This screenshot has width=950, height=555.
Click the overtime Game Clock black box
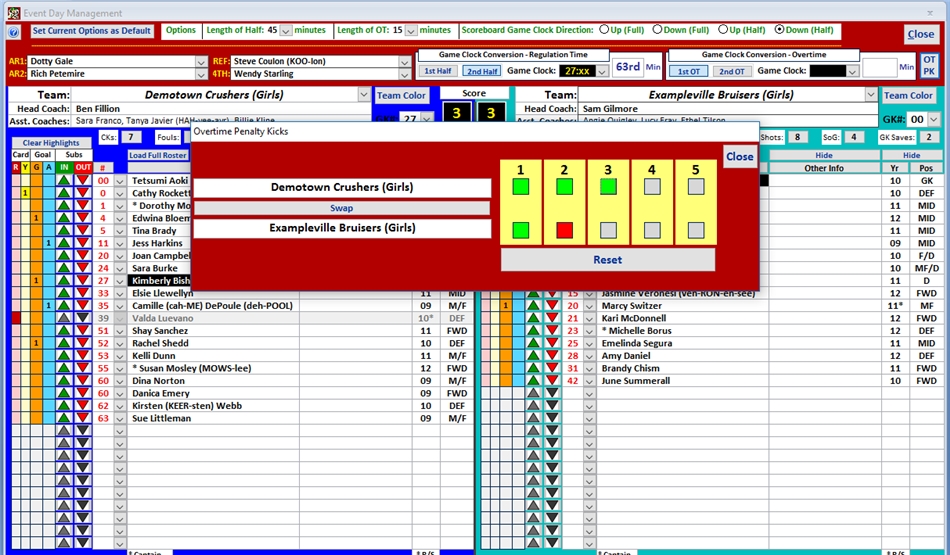coord(828,71)
